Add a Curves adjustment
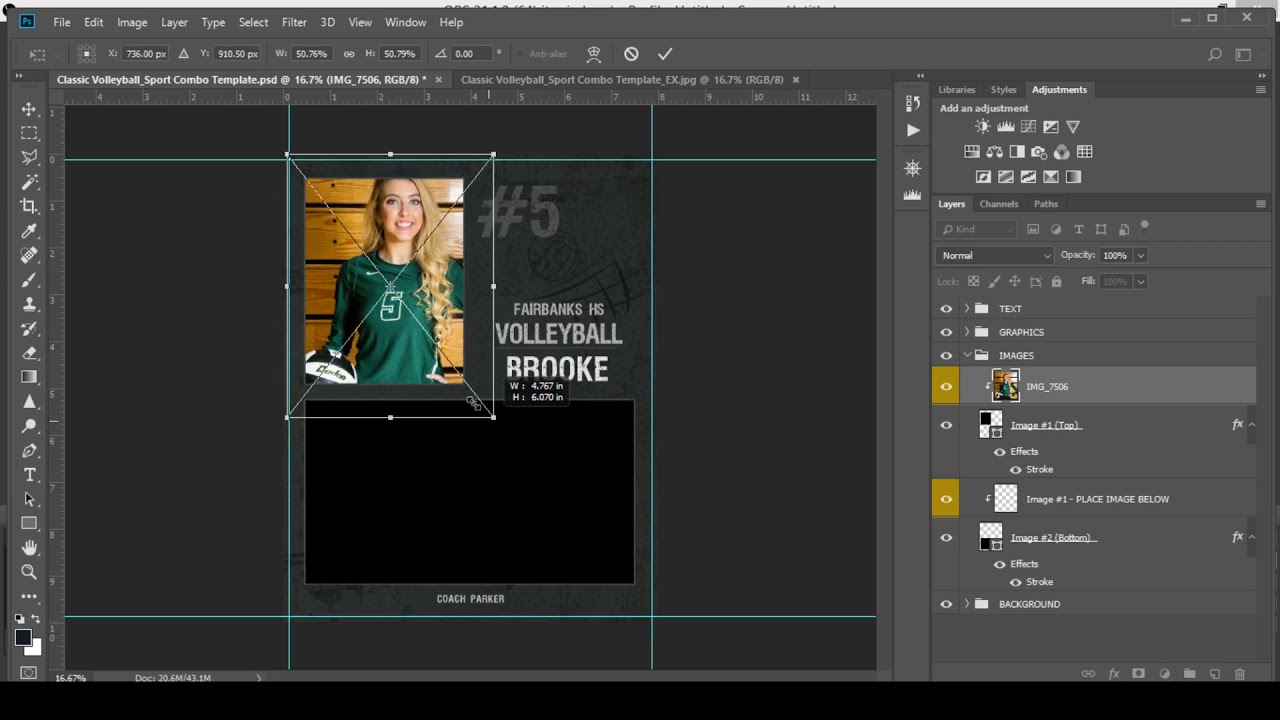 (x=1028, y=127)
